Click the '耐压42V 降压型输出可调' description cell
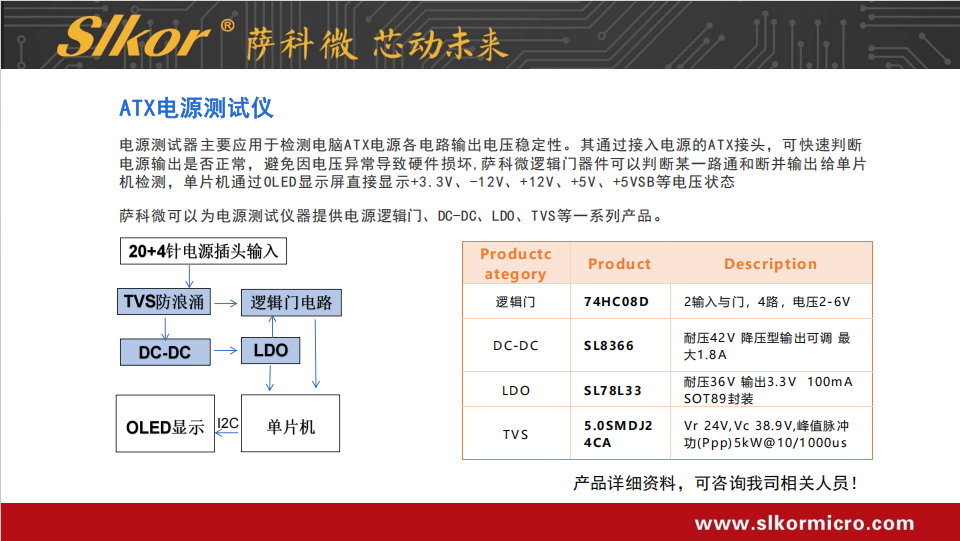The image size is (960, 541). click(771, 346)
